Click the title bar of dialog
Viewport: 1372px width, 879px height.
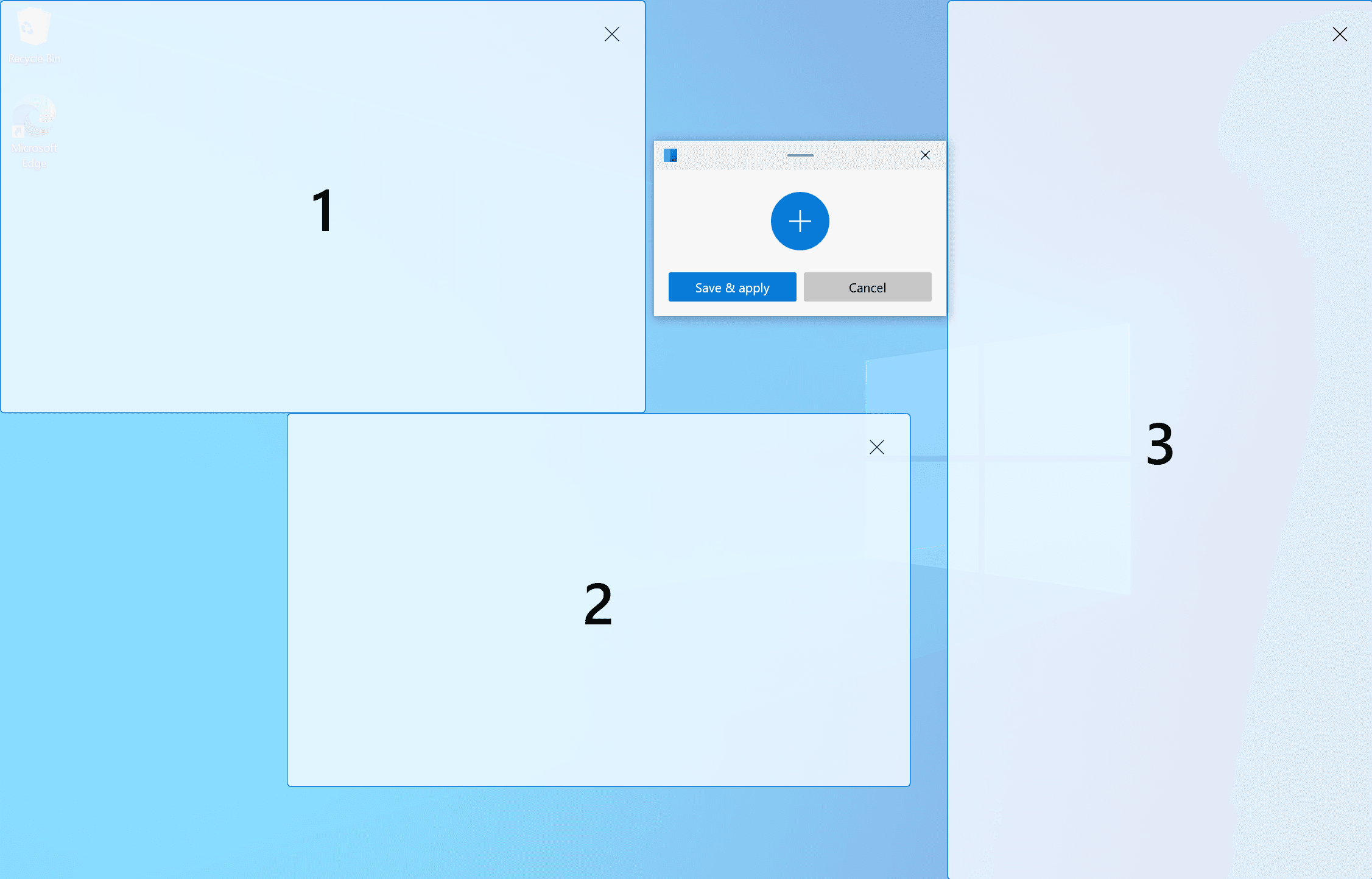point(799,155)
